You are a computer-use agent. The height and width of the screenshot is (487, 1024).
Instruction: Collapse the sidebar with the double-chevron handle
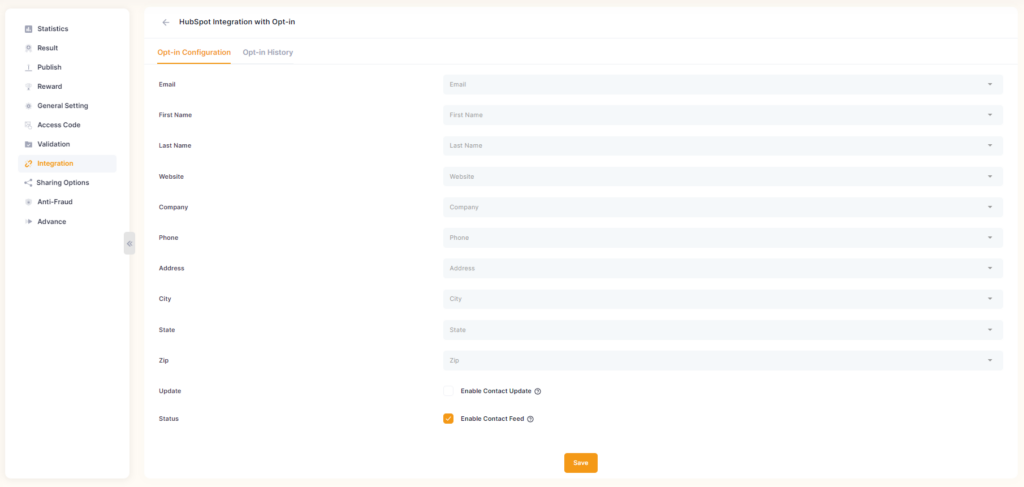tap(129, 244)
